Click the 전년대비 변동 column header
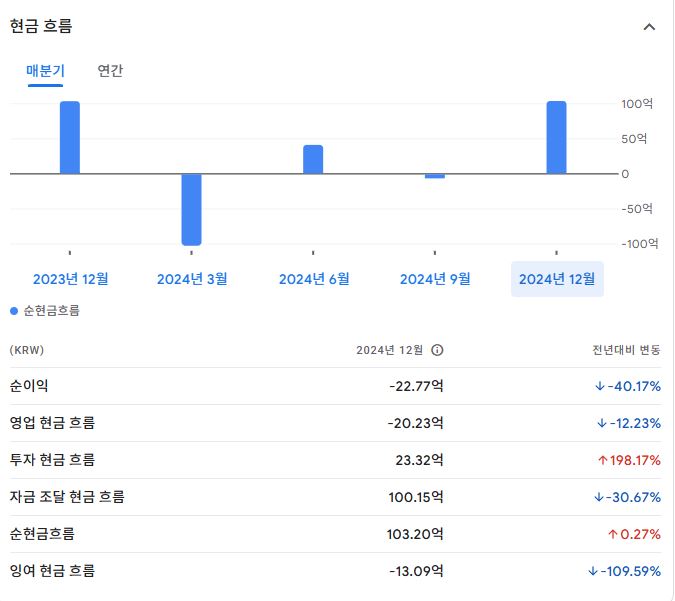Screen dimensions: 675x601 626,350
